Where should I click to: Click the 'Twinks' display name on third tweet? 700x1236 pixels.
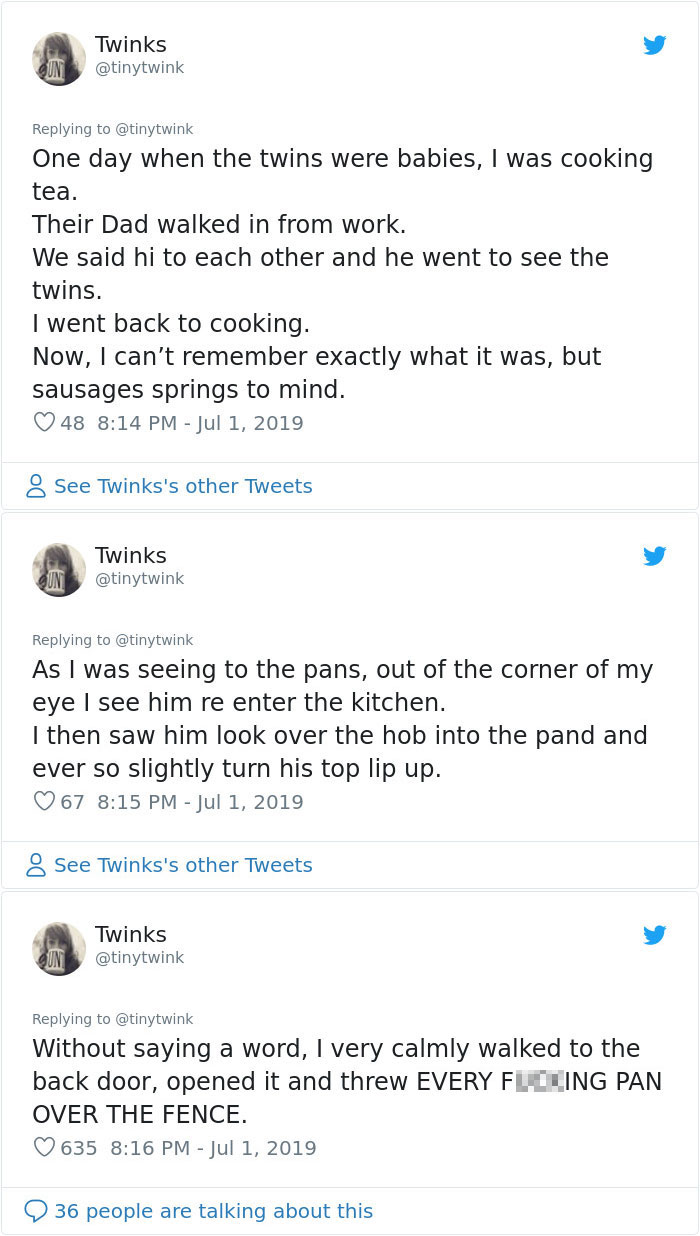point(130,934)
